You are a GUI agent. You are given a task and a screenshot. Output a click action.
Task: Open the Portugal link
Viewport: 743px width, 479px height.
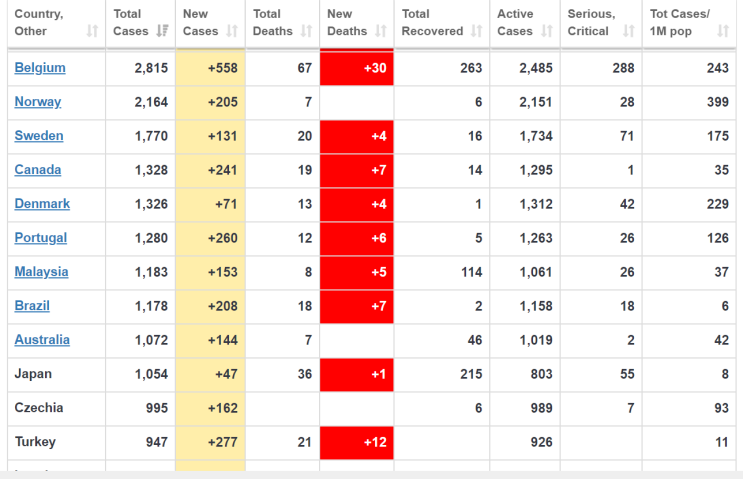[41, 238]
